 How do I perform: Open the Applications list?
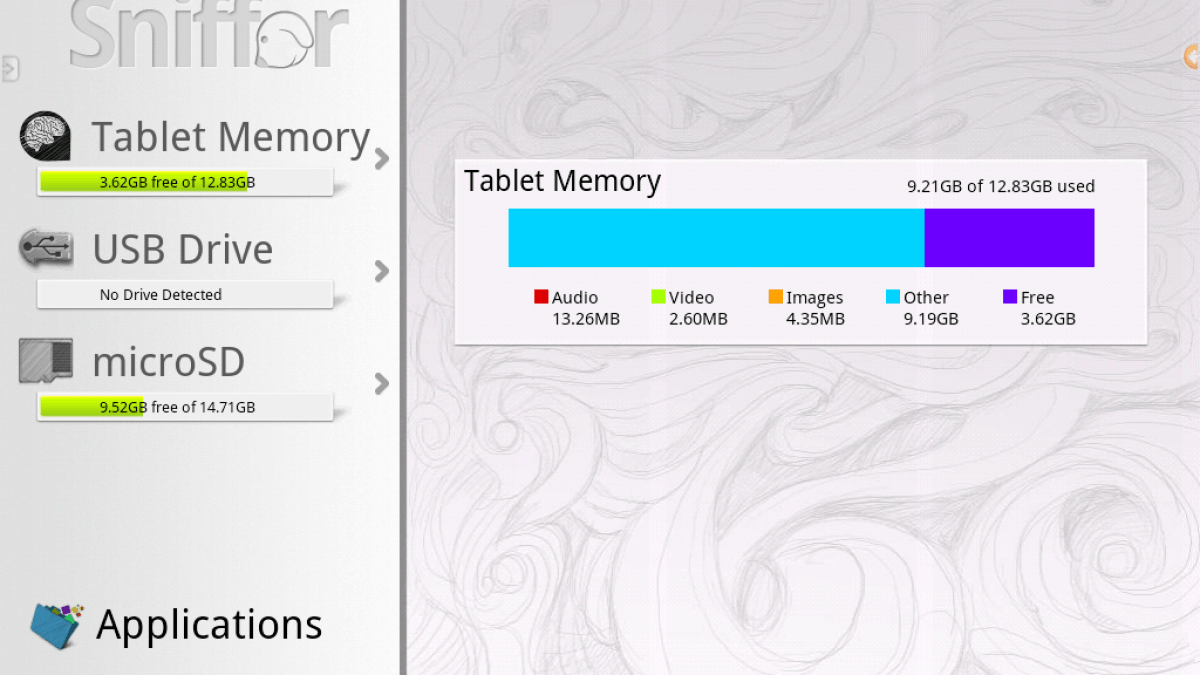[209, 625]
